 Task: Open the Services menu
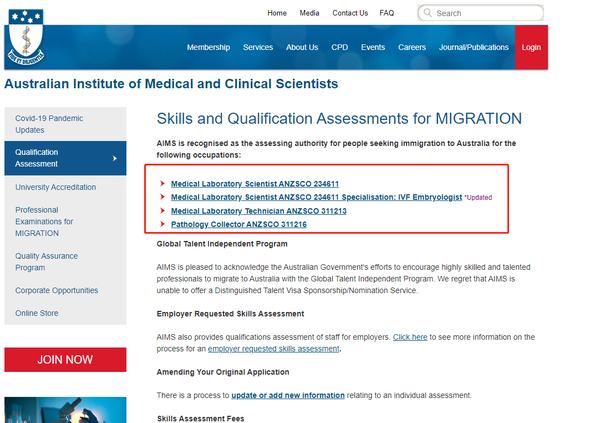(258, 47)
